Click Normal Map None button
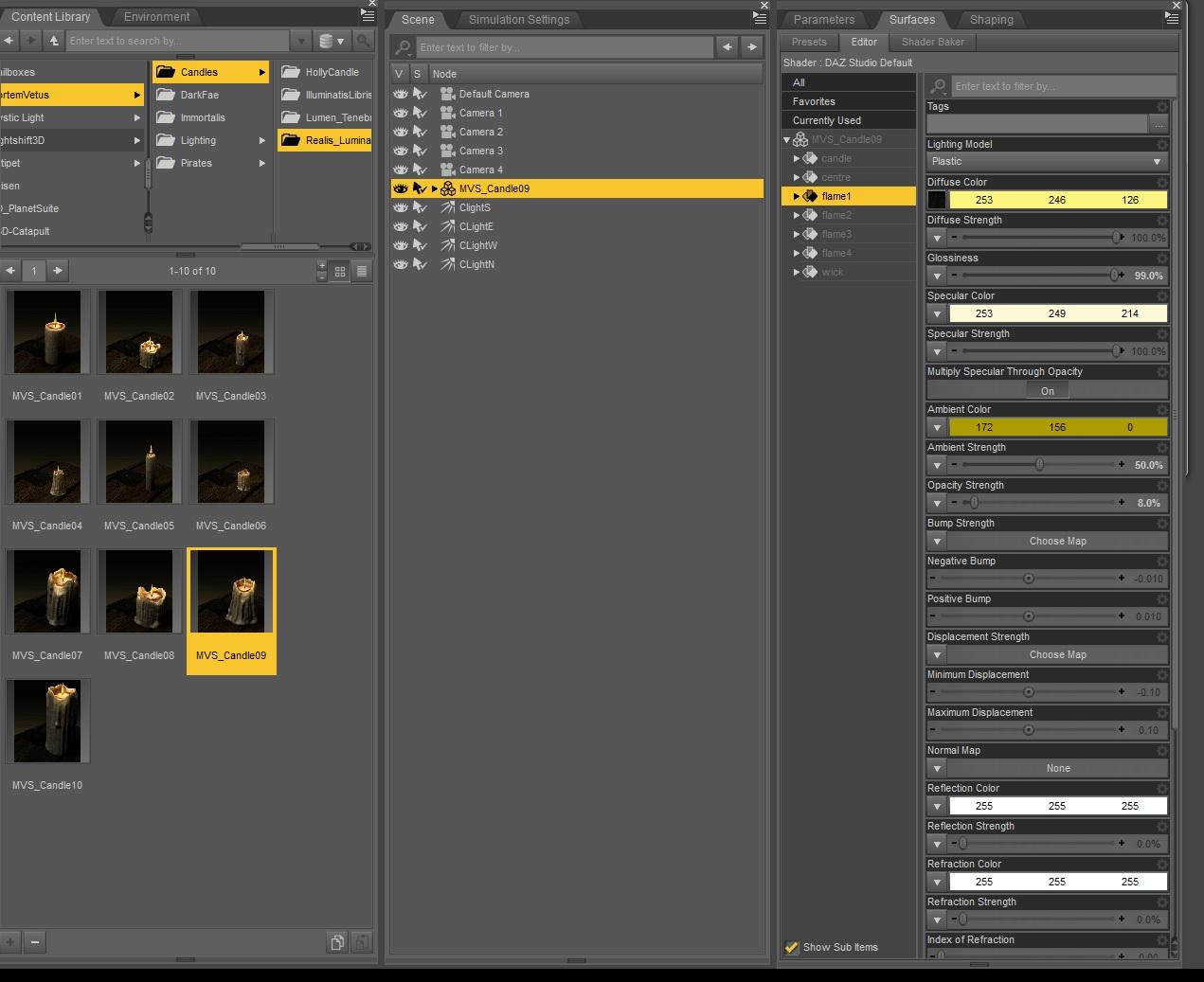Viewport: 1204px width, 982px height. [1057, 768]
